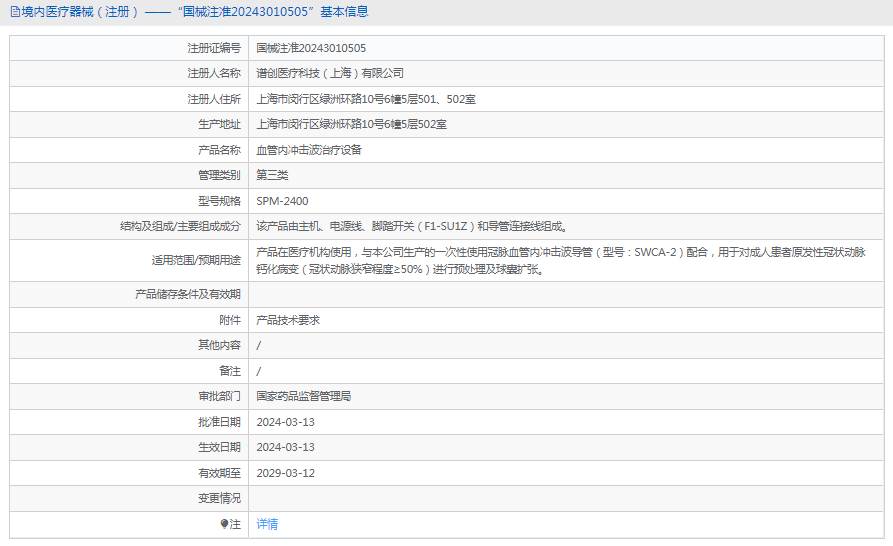Screen dimensions: 893x546
Task: Click the 其他内容 label
Action: coord(219,345)
